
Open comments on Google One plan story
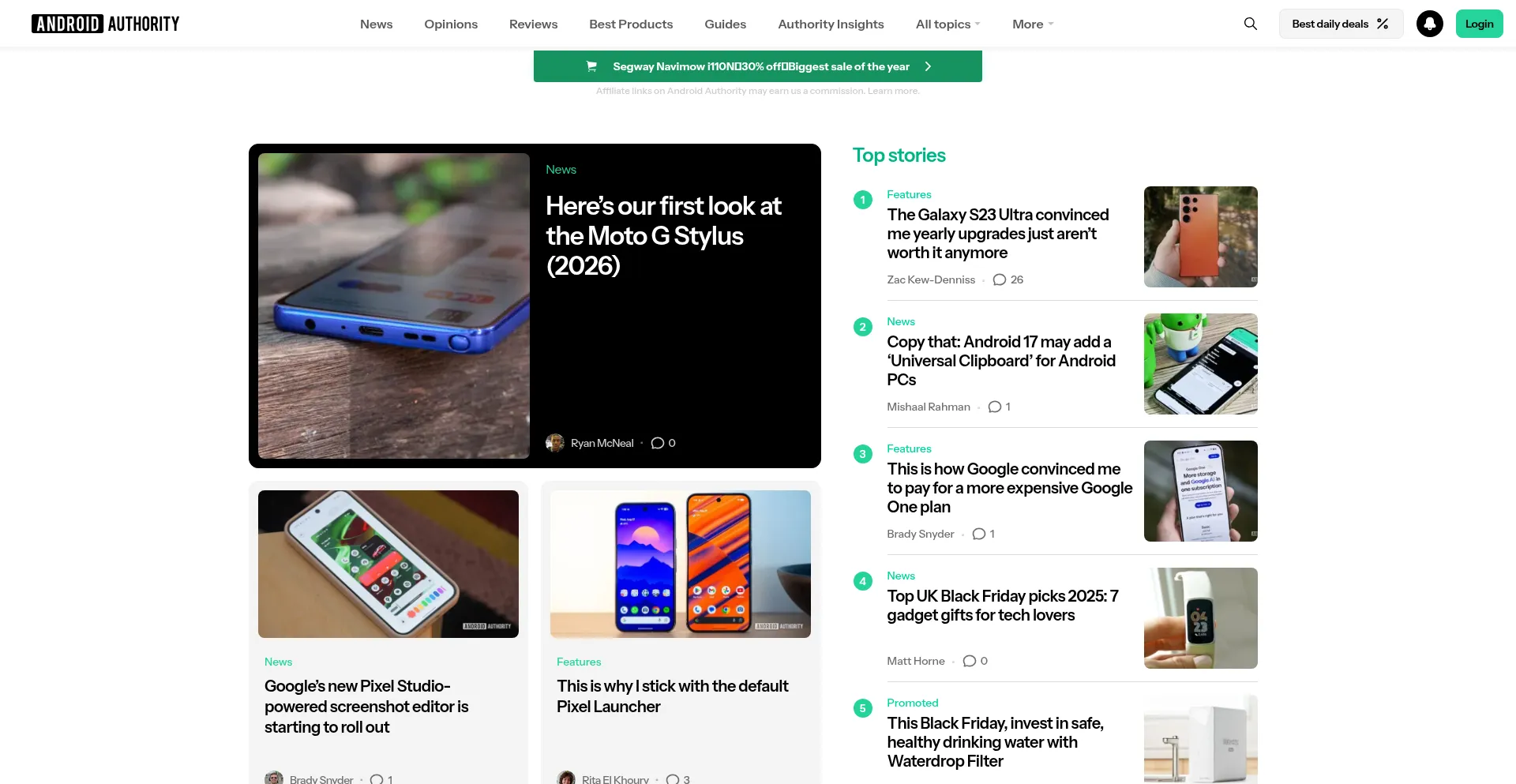984,534
